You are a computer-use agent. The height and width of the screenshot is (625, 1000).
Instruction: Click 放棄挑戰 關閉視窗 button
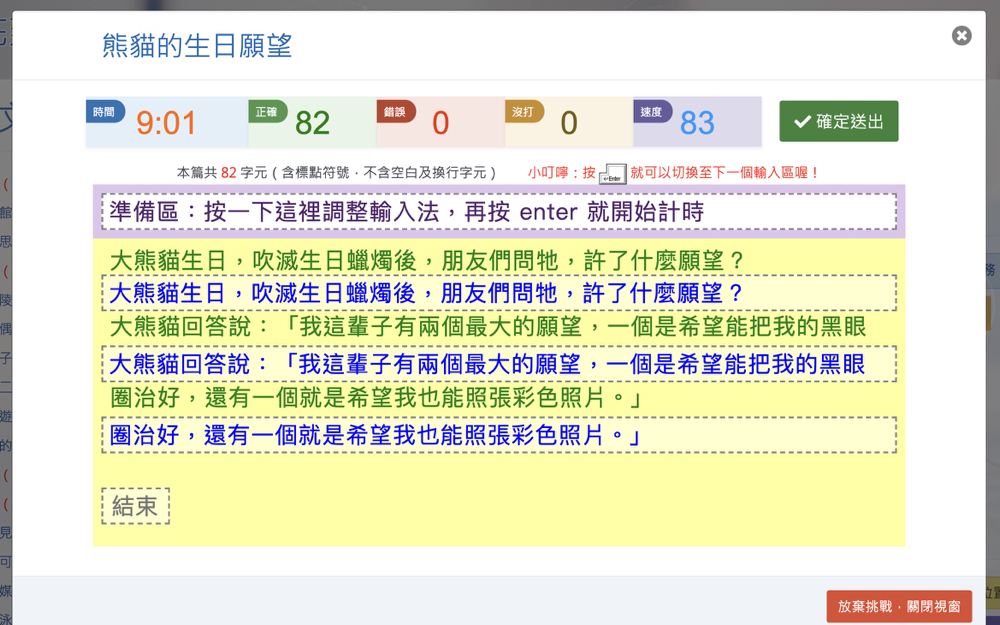point(899,607)
